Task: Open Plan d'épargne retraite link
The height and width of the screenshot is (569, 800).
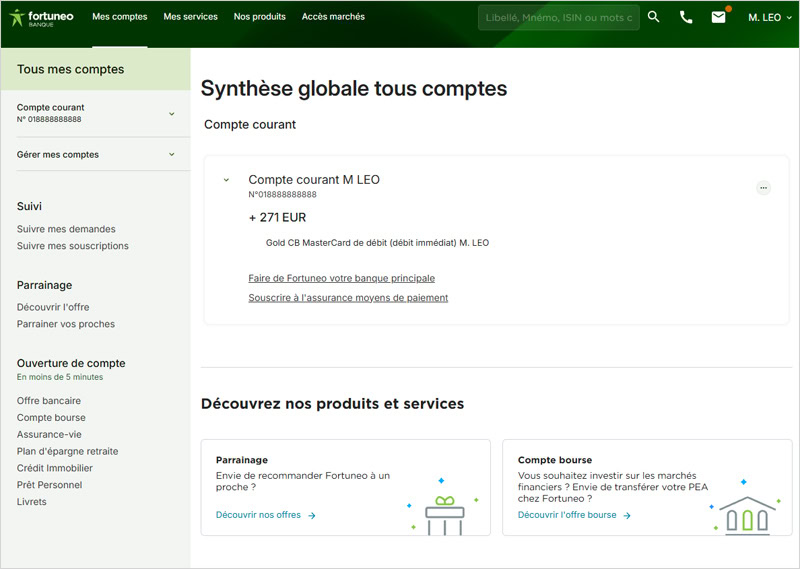Action: coord(67,451)
